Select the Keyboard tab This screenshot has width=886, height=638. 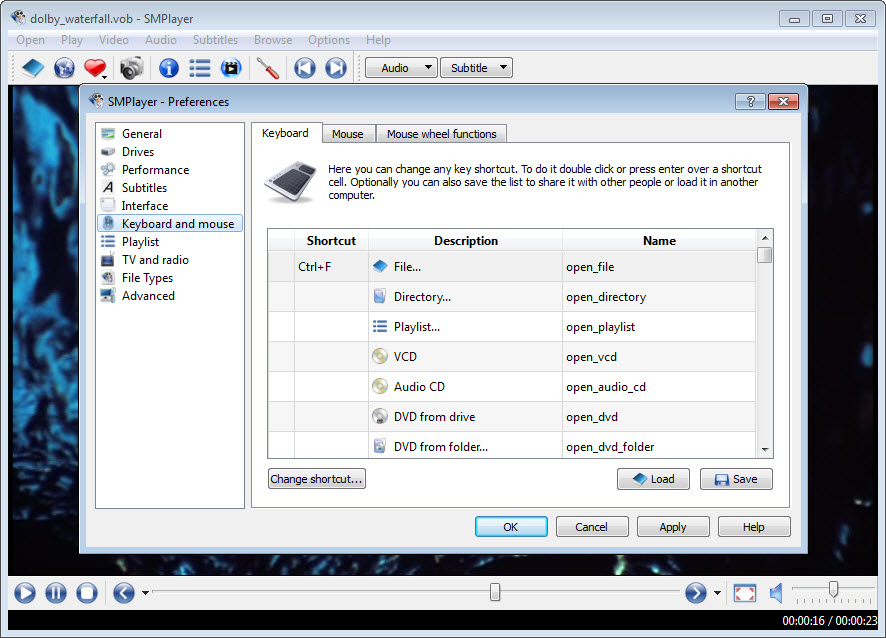[285, 133]
